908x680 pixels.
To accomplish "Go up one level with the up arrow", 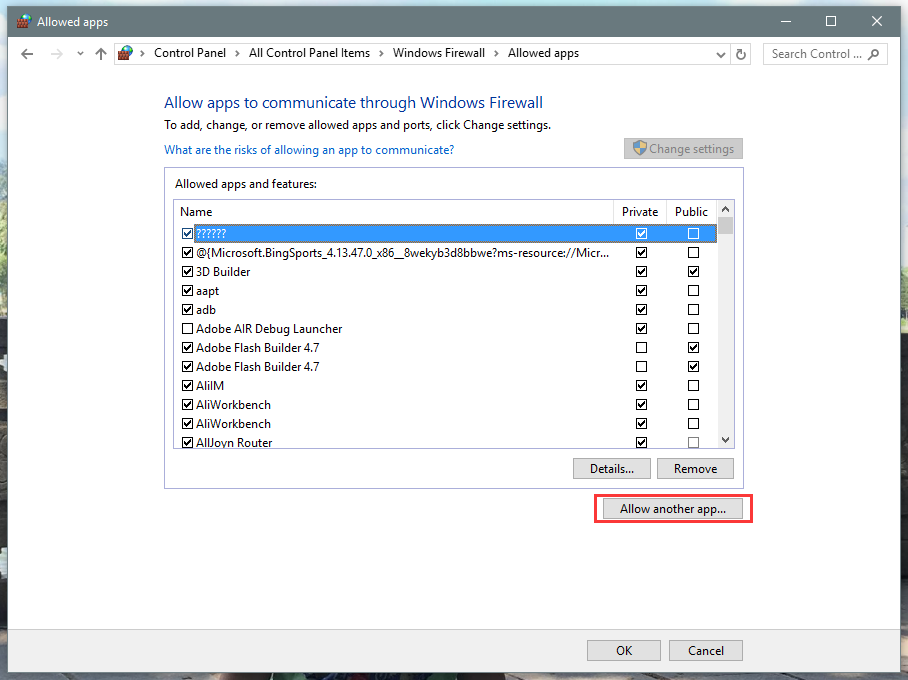I will pyautogui.click(x=101, y=54).
